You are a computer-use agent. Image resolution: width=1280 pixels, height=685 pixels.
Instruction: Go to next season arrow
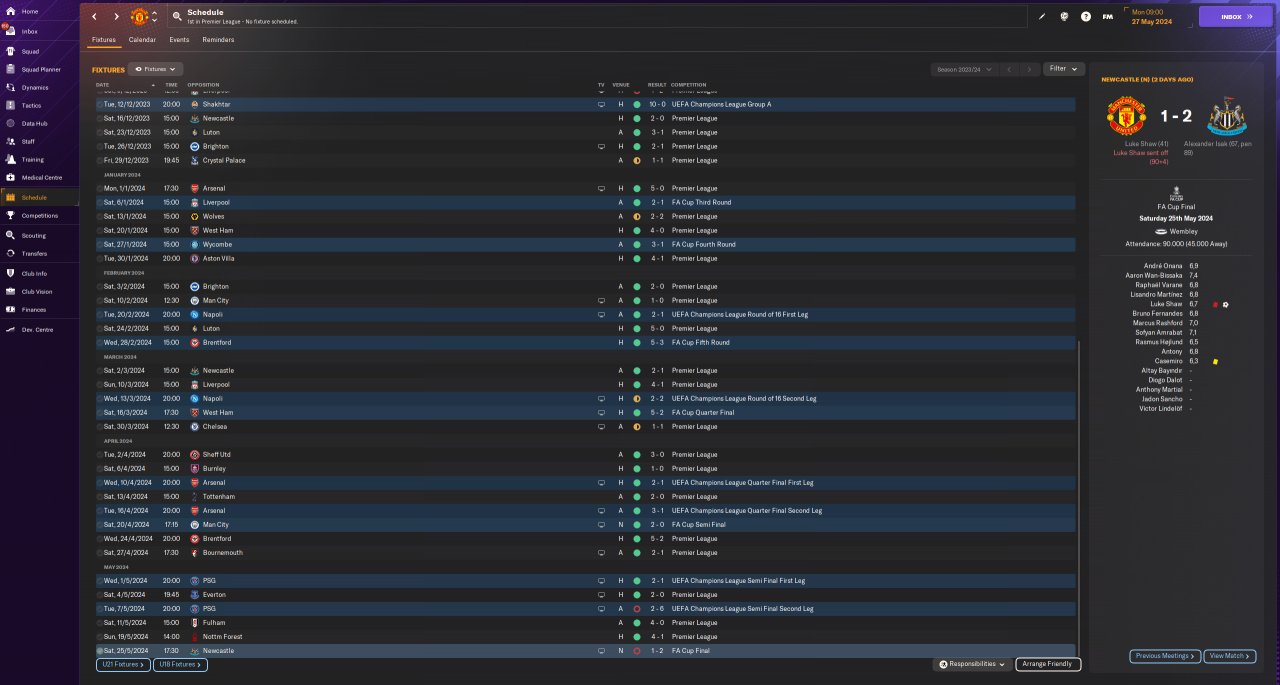(x=1029, y=69)
